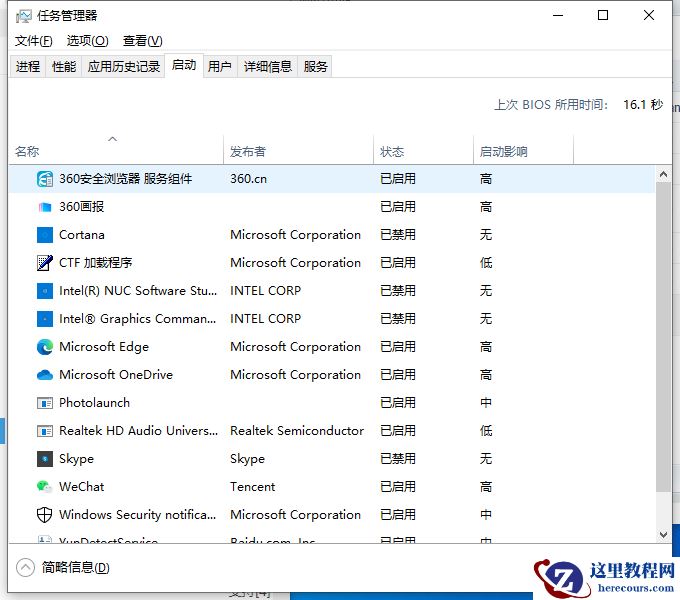Click the 16.1 秒 BIOS time value
The height and width of the screenshot is (600, 680).
tap(643, 105)
